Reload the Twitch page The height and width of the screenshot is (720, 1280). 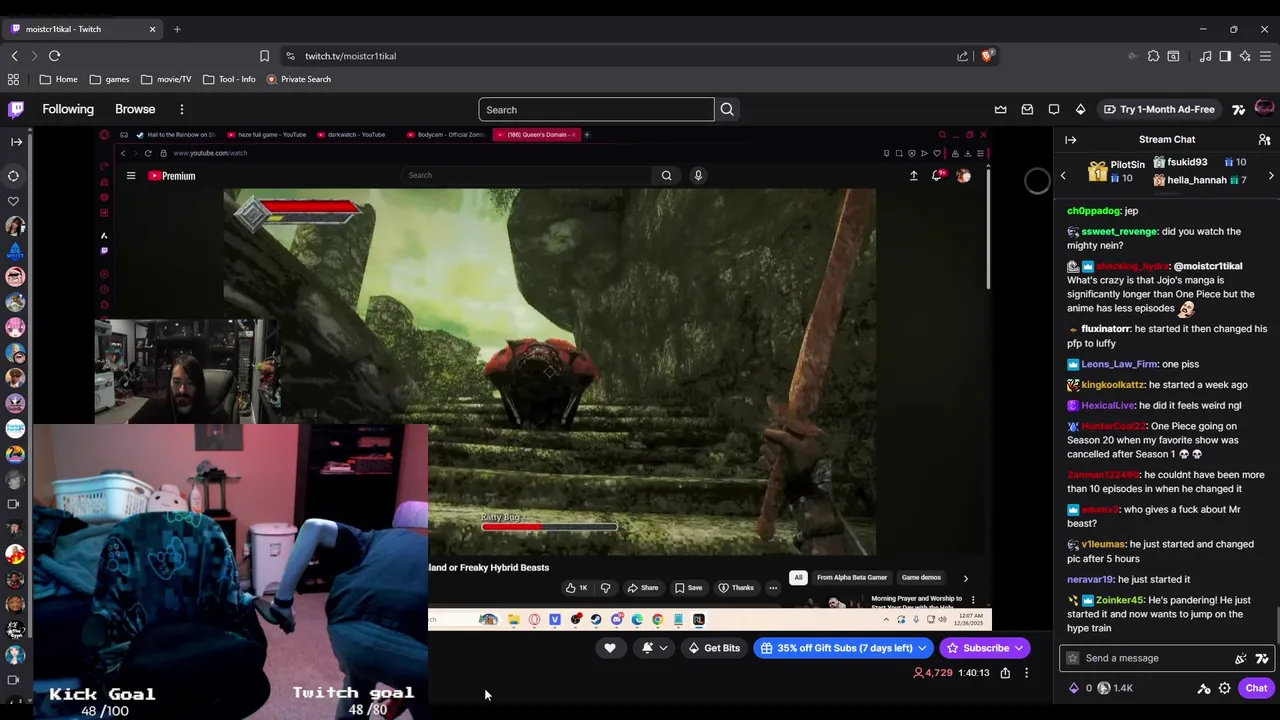tap(54, 56)
